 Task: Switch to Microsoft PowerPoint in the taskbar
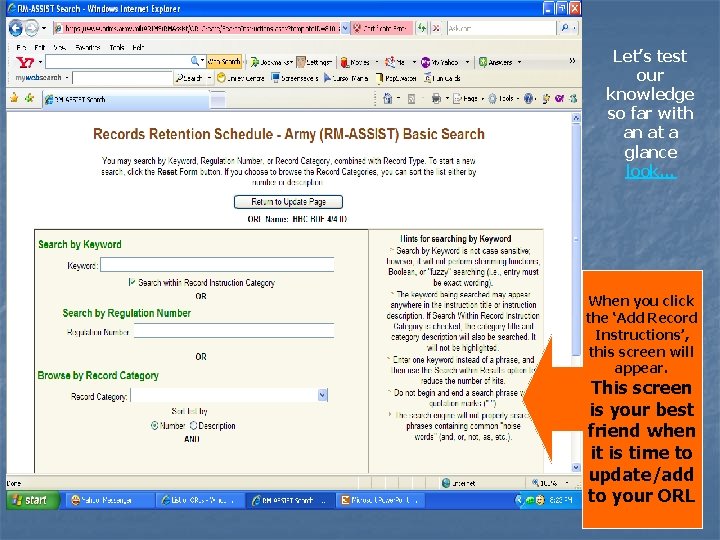coord(380,500)
